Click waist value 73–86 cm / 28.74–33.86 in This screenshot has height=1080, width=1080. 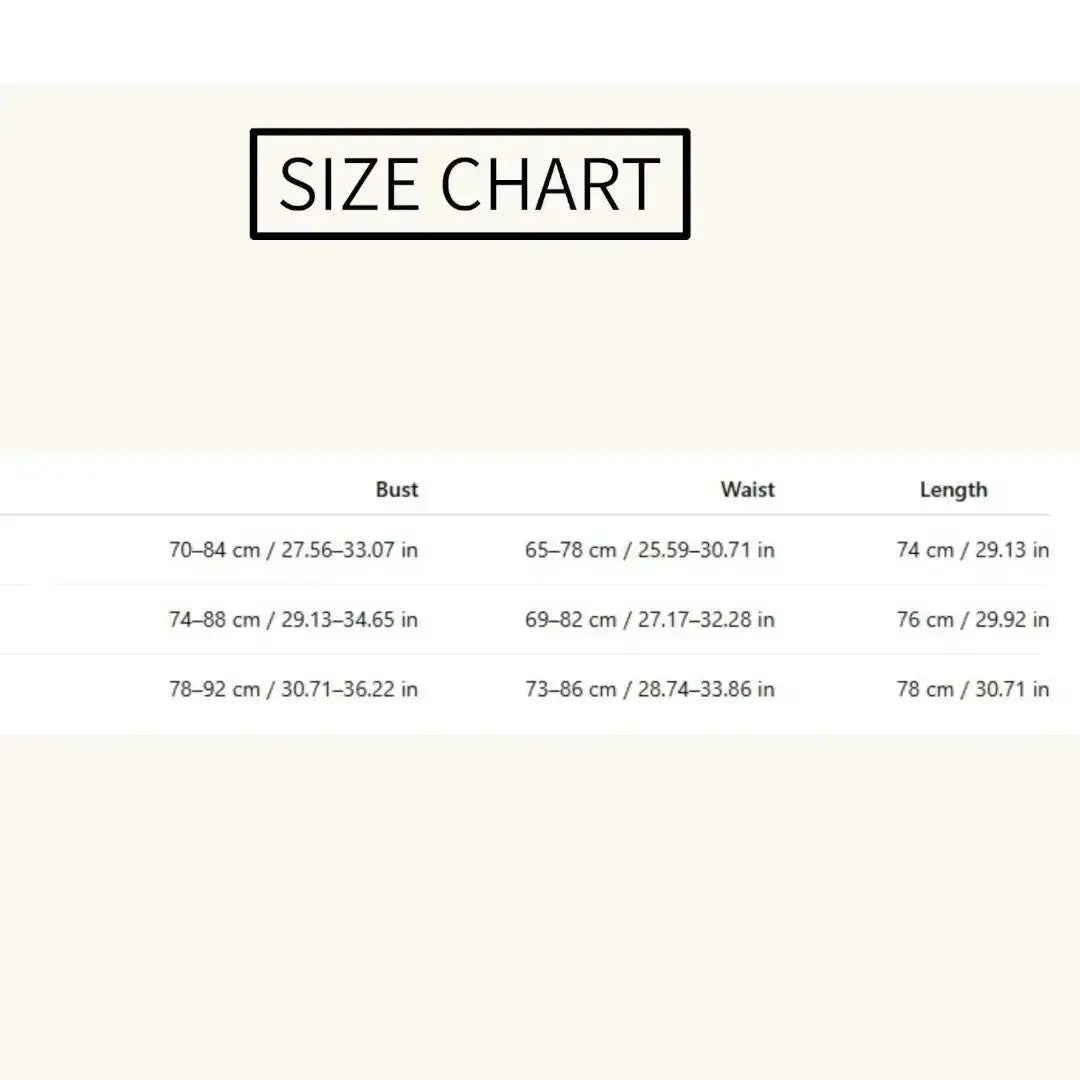tap(650, 689)
